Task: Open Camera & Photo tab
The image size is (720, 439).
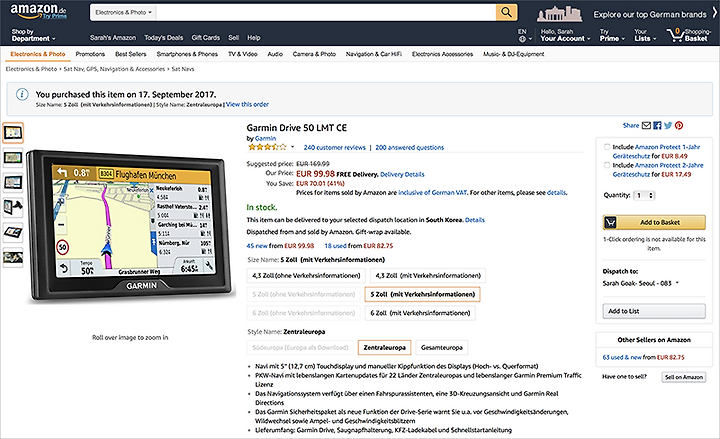Action: click(314, 54)
